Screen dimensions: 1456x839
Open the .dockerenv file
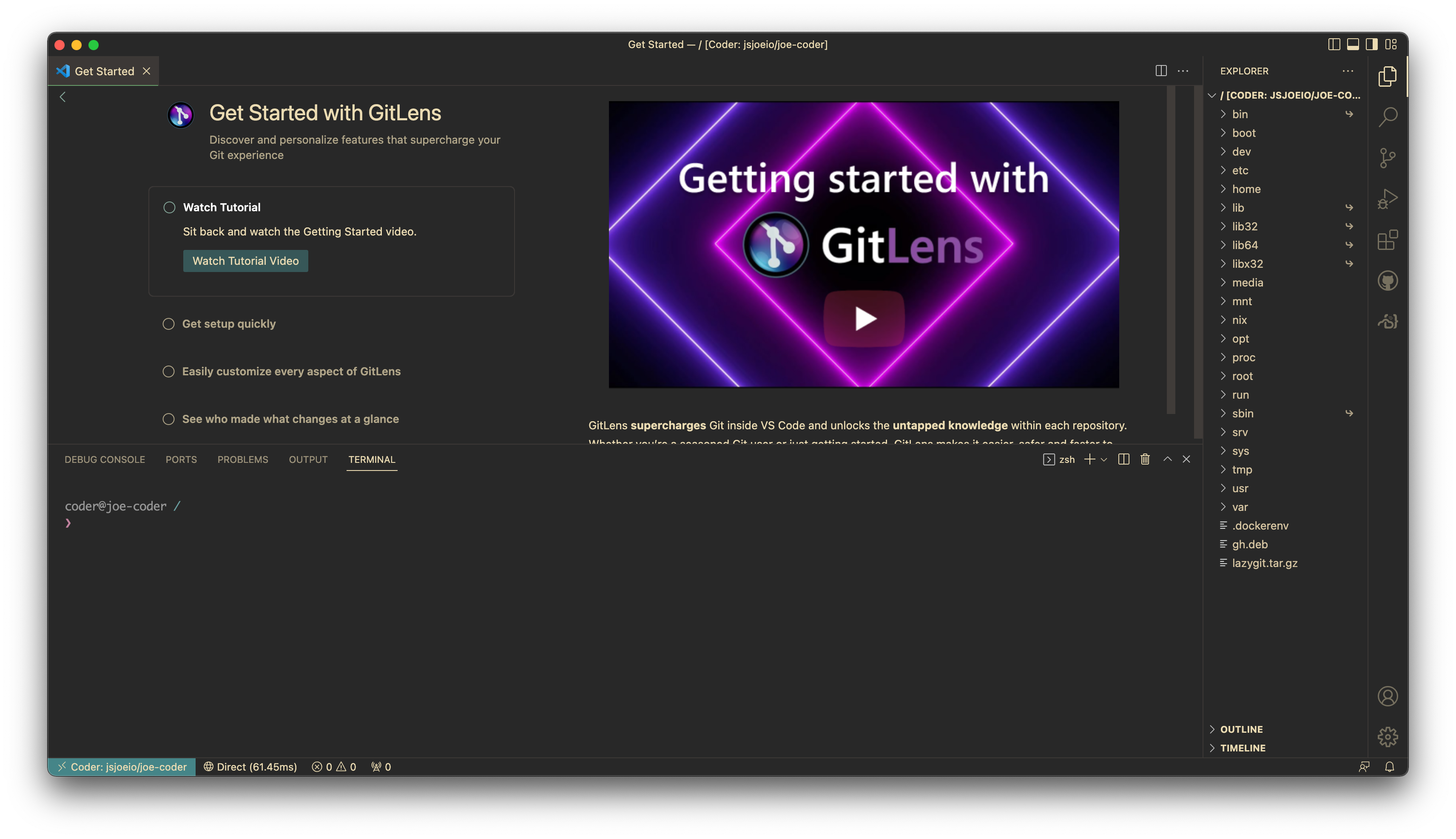[x=1286, y=525]
